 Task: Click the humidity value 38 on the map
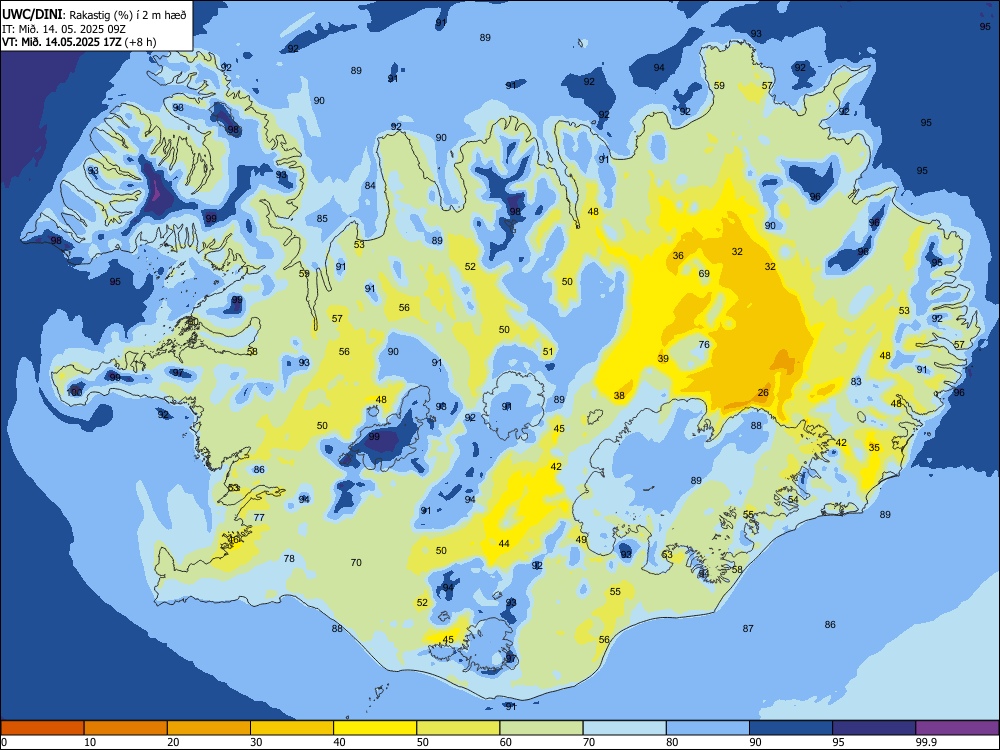click(x=619, y=395)
